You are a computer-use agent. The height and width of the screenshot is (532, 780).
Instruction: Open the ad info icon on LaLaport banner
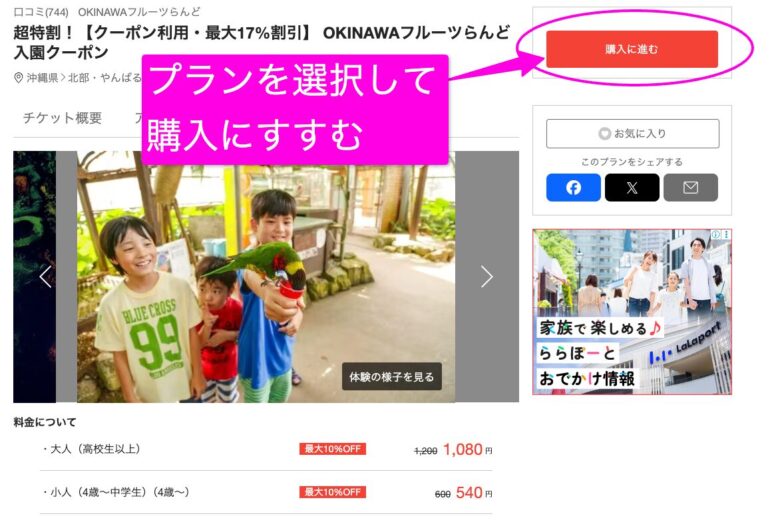[714, 236]
